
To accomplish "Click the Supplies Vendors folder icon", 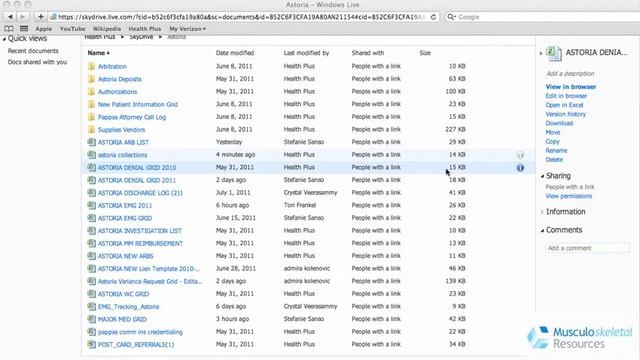I will pos(91,129).
